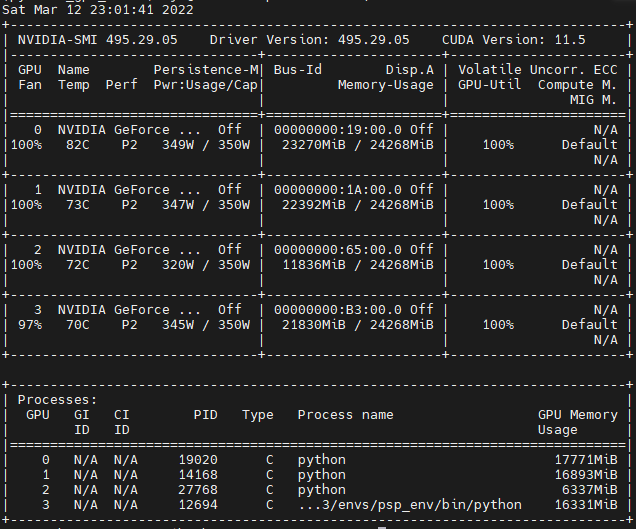Click GPU 2 power "320W / 350W"
This screenshot has height=529, width=636.
206,265
